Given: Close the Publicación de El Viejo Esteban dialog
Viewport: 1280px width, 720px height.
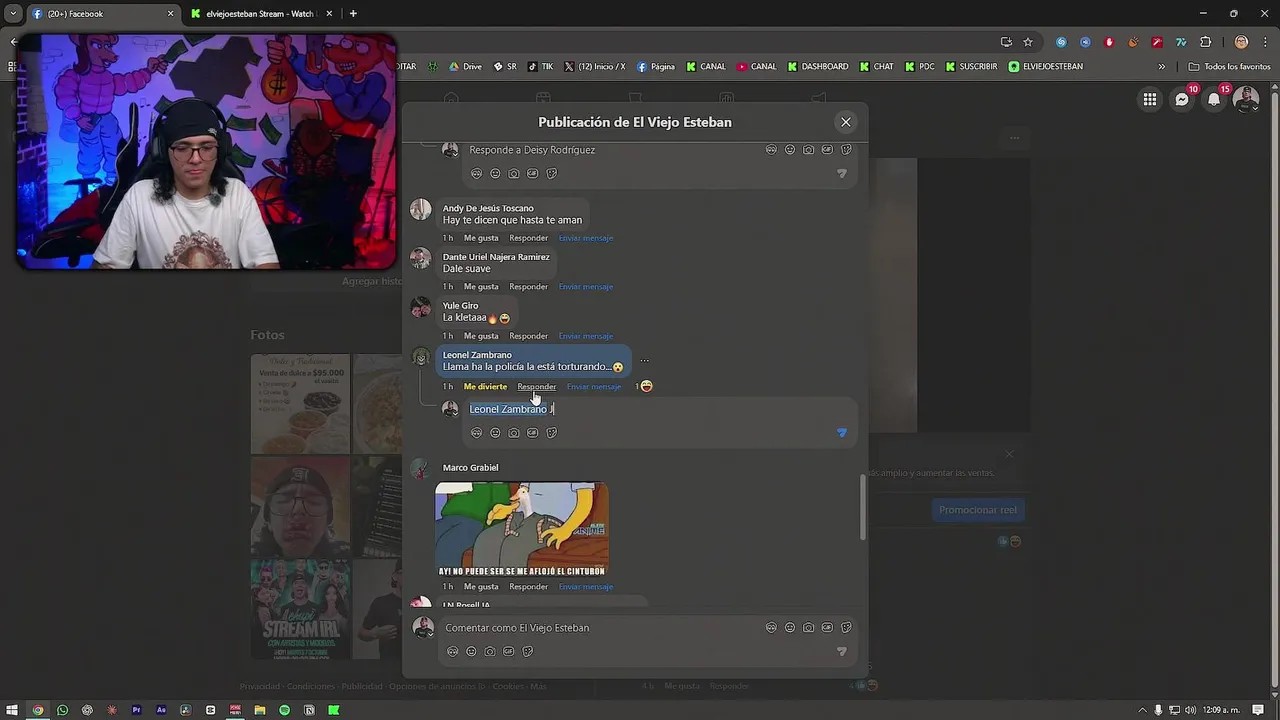Looking at the screenshot, I should (846, 122).
